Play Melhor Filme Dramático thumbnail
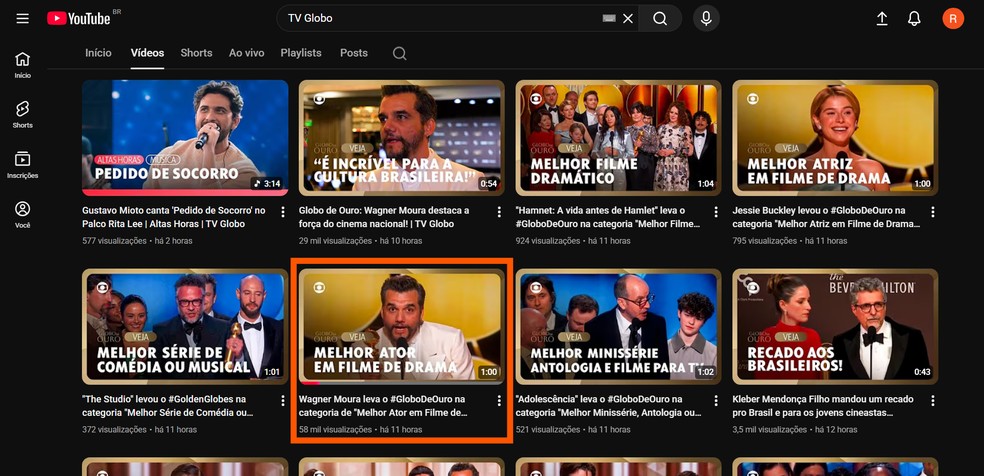 [619, 138]
